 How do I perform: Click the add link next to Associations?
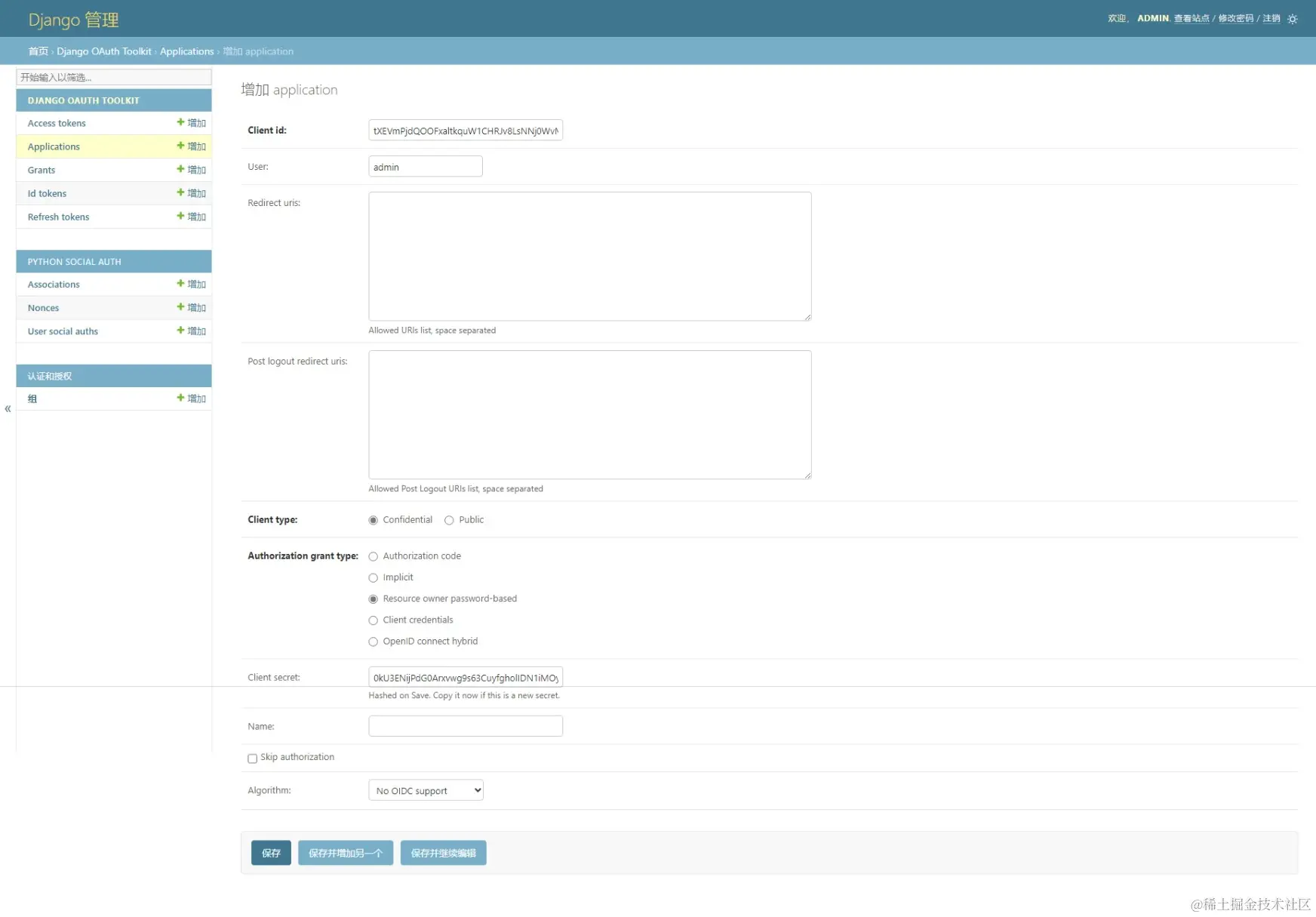[192, 285]
